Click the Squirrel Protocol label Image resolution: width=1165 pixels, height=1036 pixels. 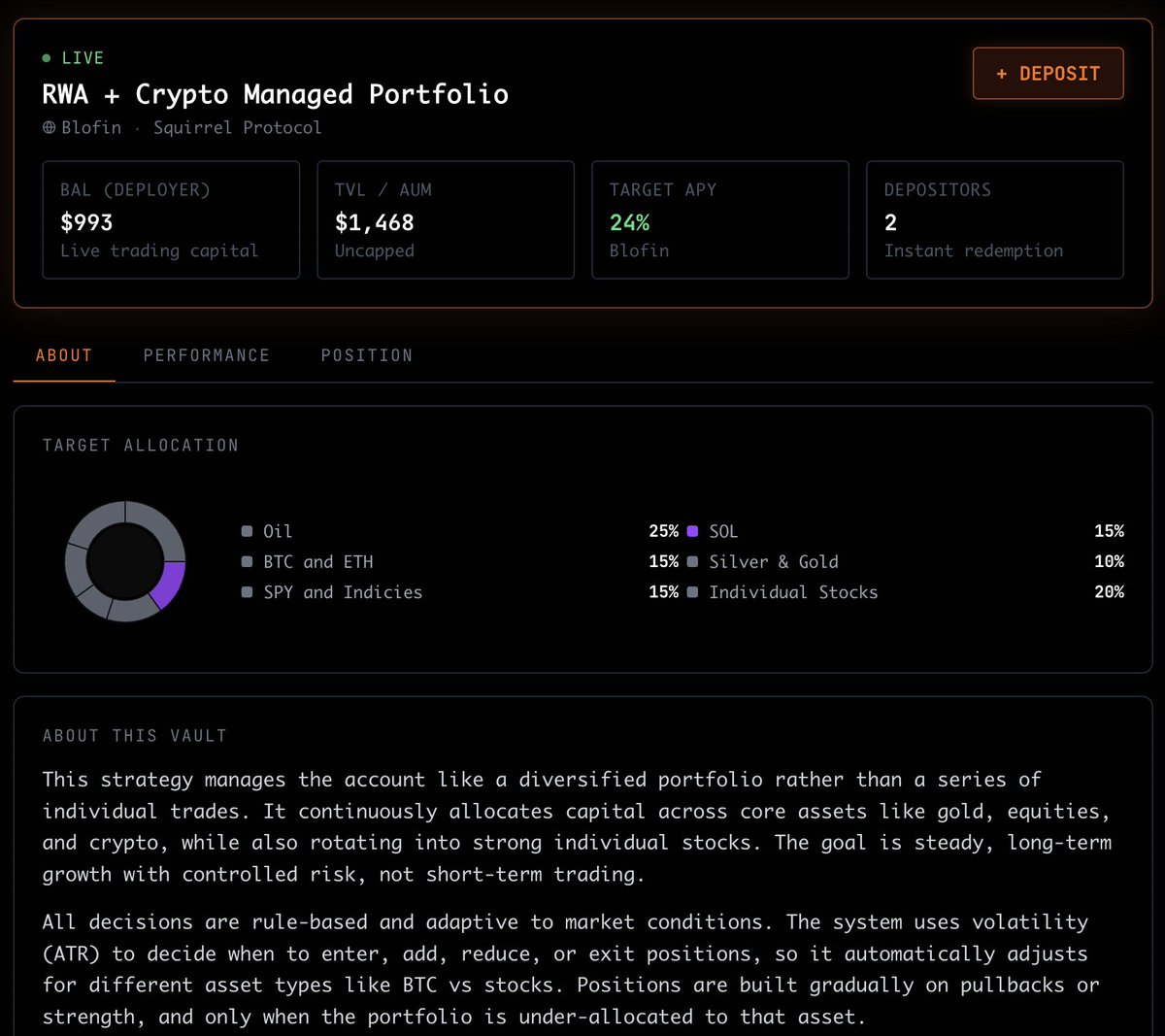237,127
